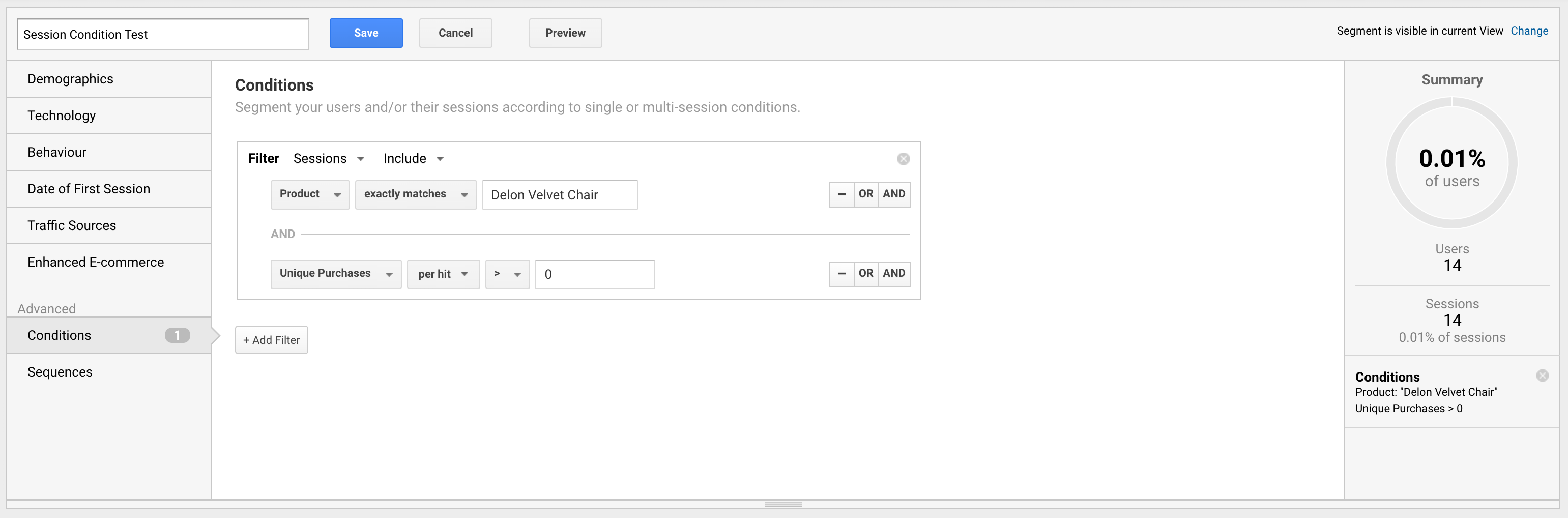Open the Sequences section
This screenshot has width=1568, height=518.
click(60, 372)
